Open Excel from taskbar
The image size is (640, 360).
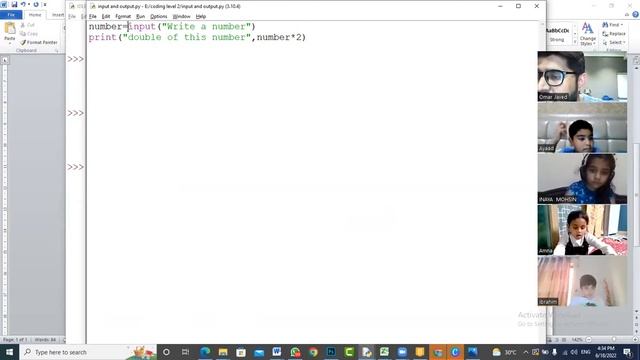(x=384, y=352)
